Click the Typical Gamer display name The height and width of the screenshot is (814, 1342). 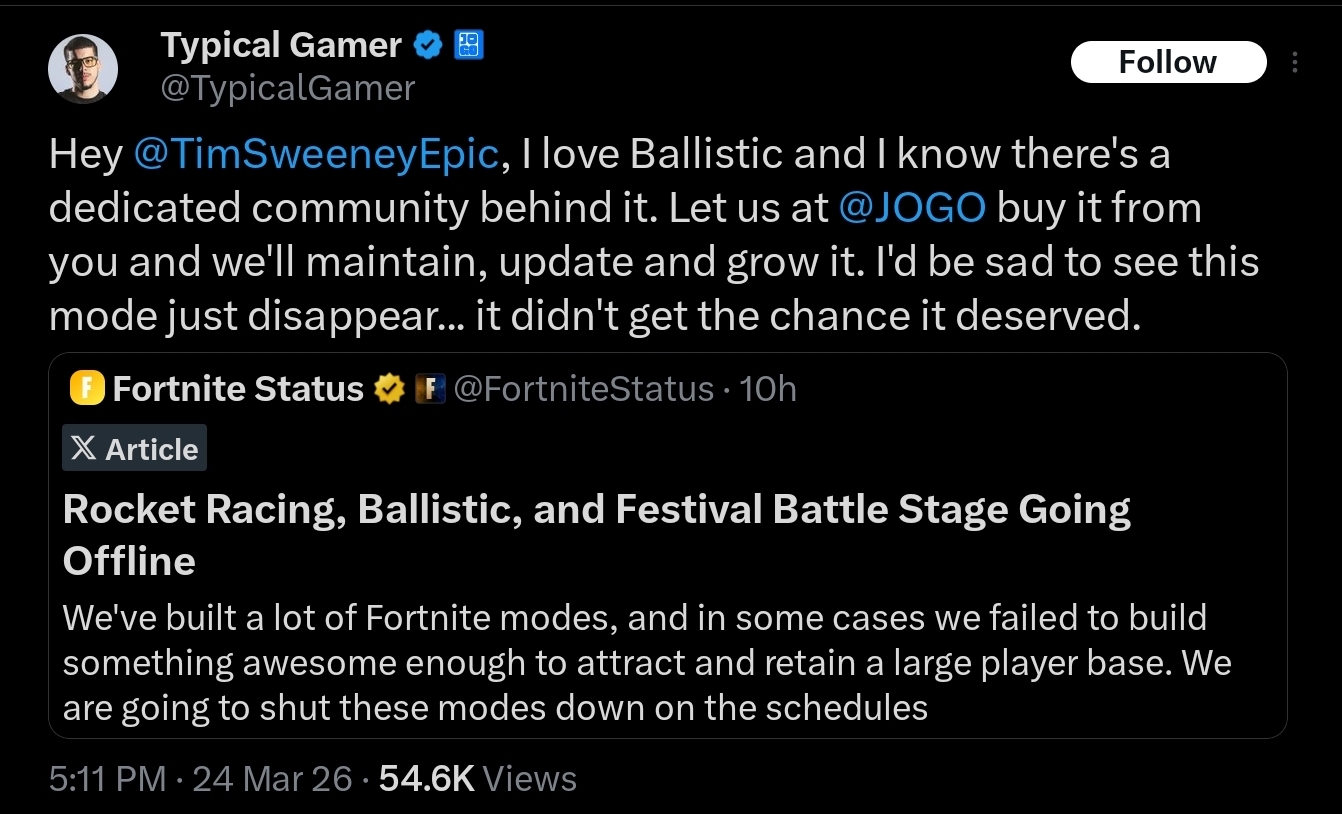281,45
